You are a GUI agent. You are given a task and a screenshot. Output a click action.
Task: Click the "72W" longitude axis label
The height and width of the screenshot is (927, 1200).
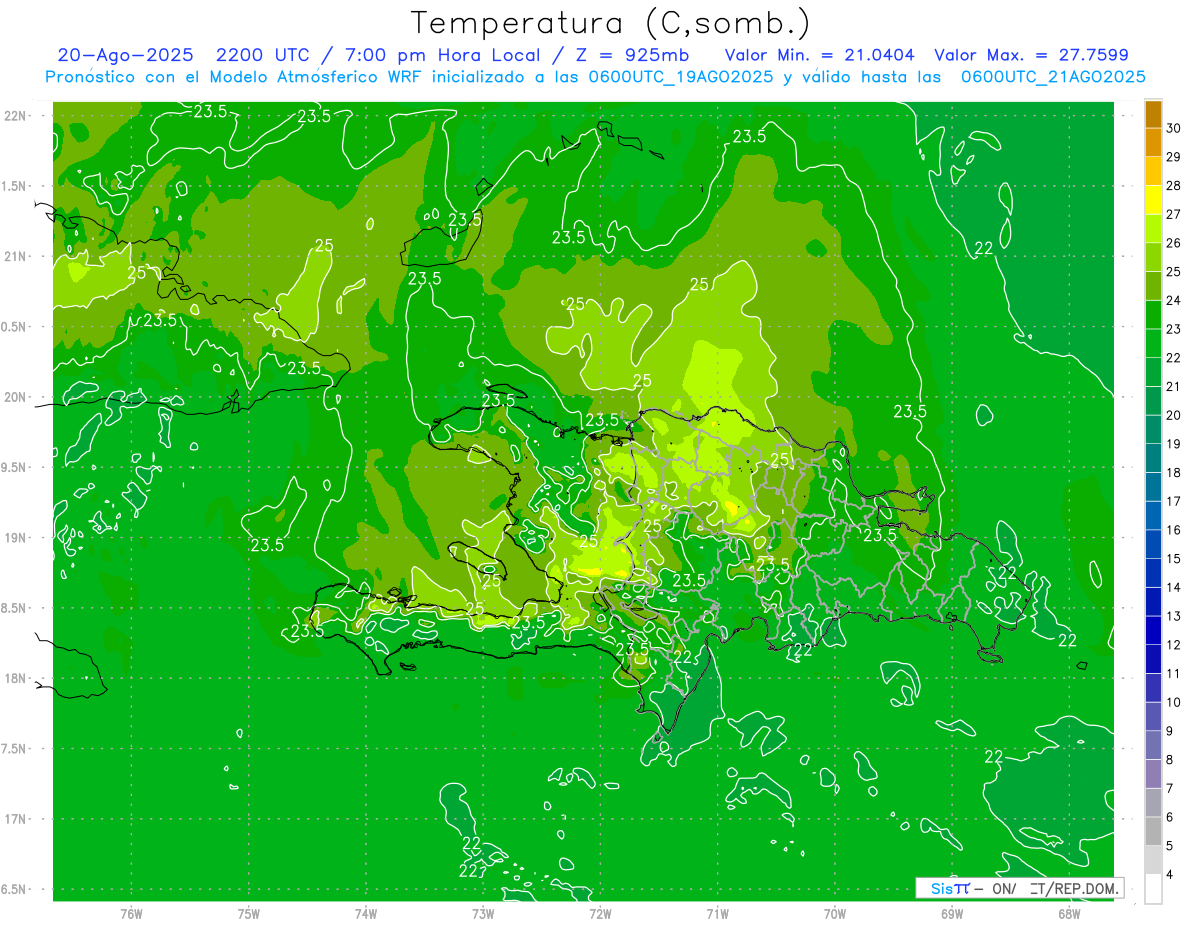(x=600, y=914)
